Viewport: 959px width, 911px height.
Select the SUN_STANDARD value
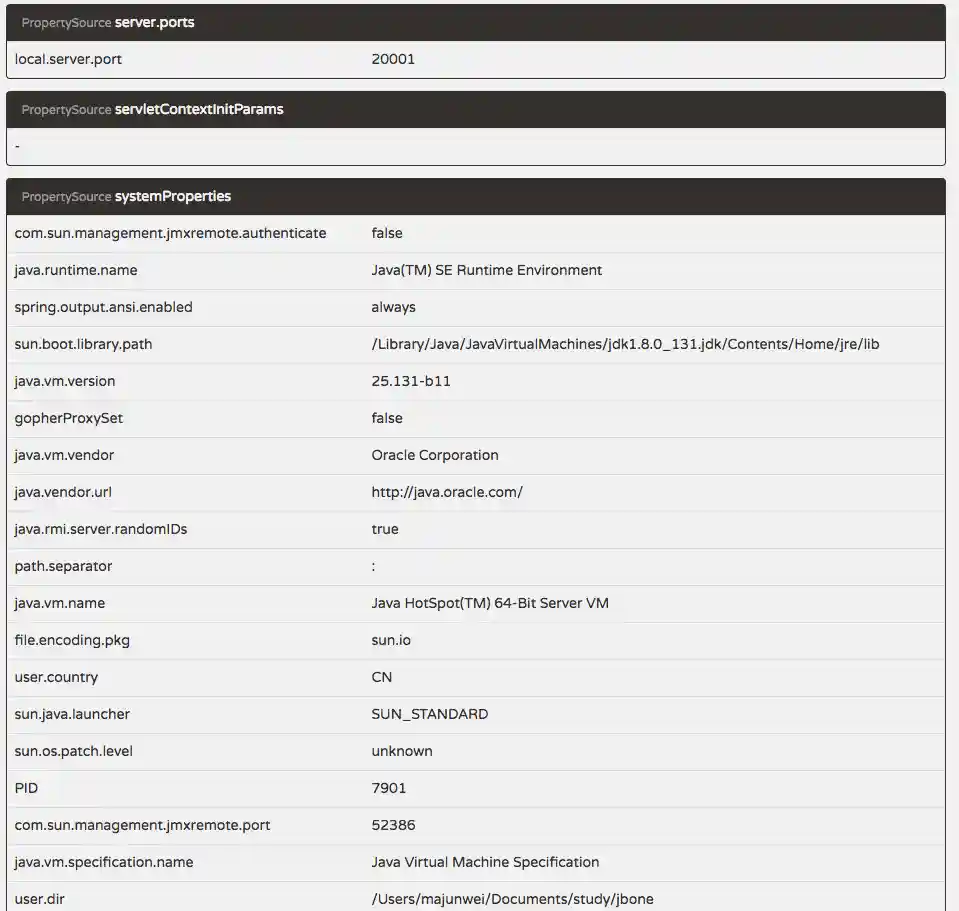(x=429, y=714)
